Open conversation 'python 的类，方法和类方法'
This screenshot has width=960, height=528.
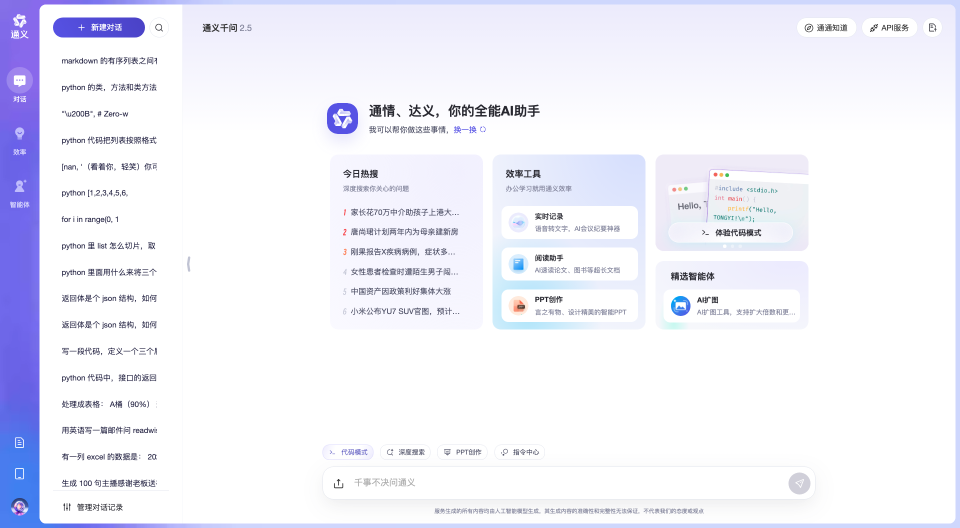click(109, 87)
